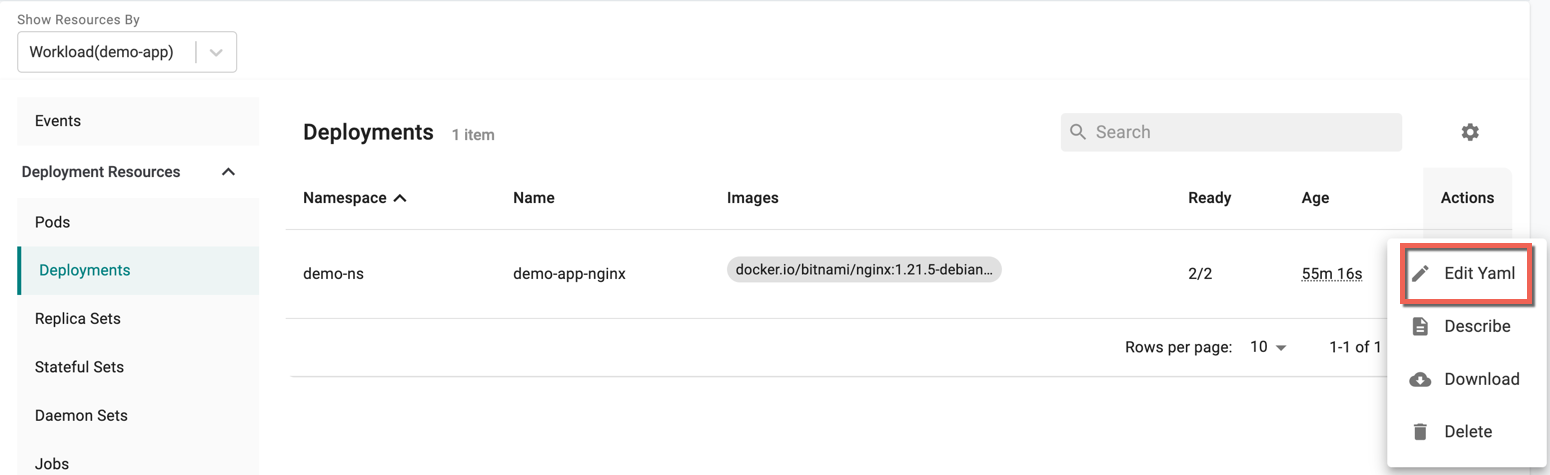Open the Pods resource list

click(x=138, y=222)
